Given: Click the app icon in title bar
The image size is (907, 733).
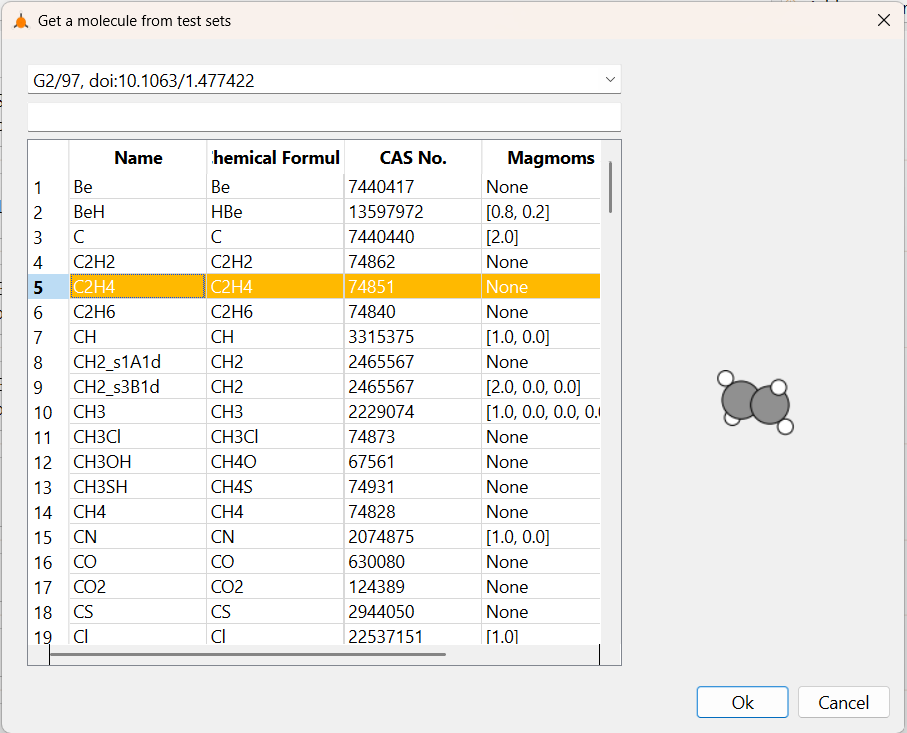Looking at the screenshot, I should pyautogui.click(x=21, y=21).
